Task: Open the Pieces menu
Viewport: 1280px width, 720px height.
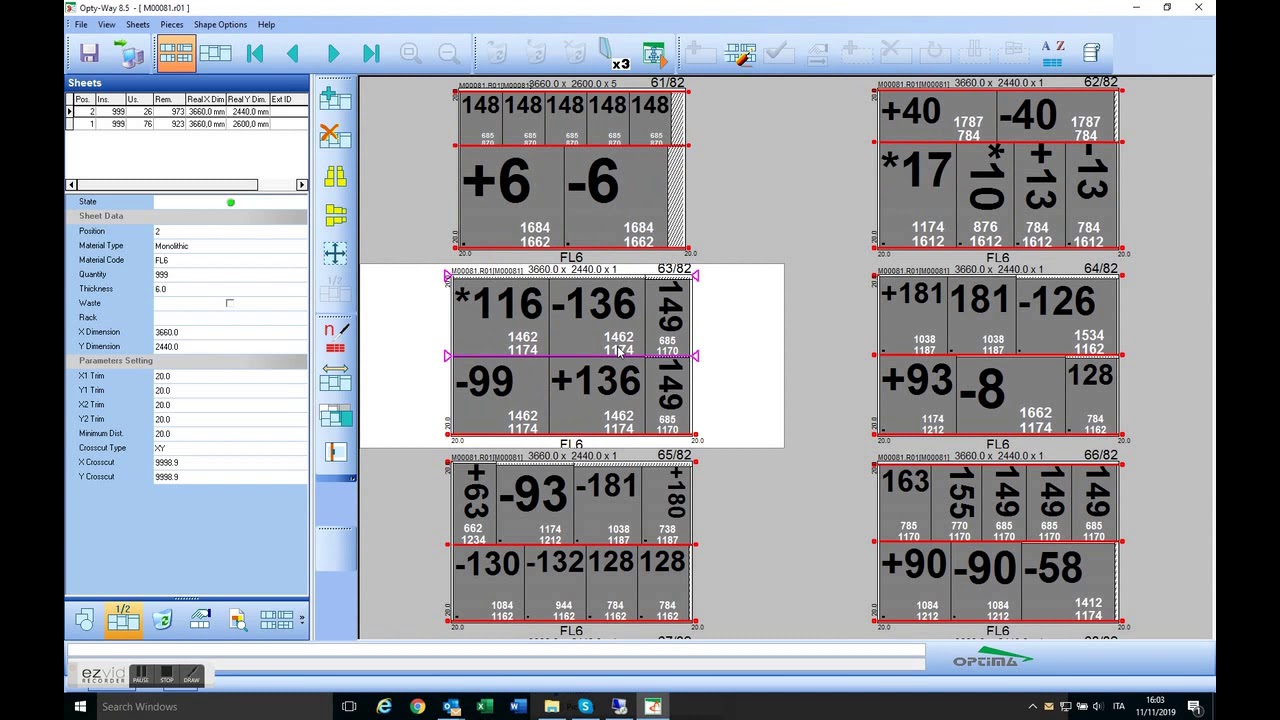Action: coord(172,24)
